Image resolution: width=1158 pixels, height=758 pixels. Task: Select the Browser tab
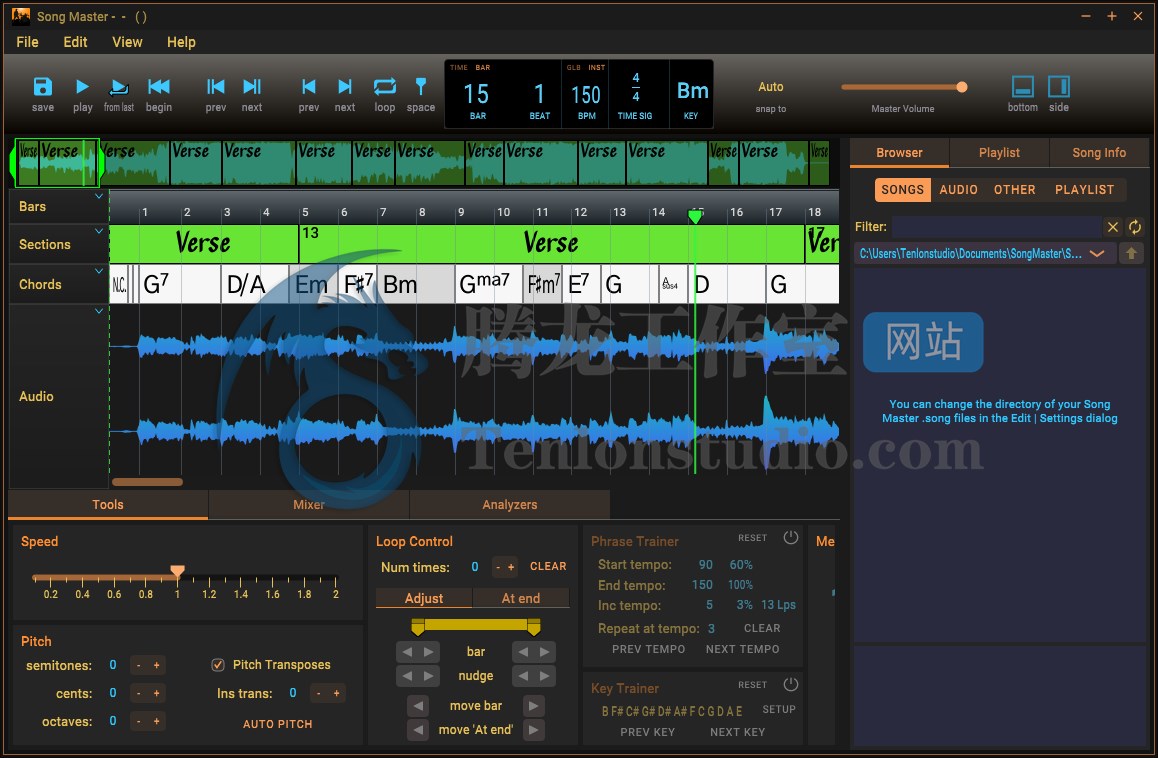pos(899,153)
